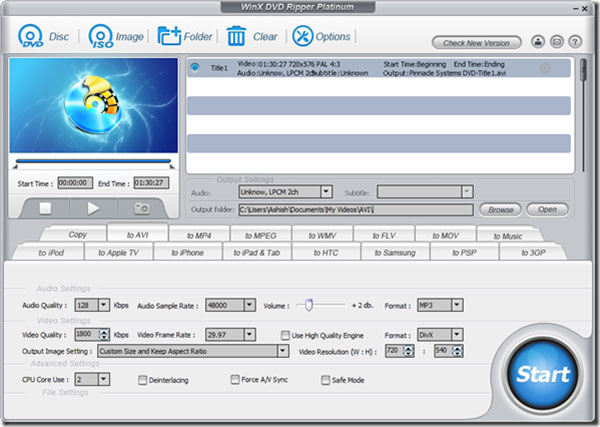
Task: Switch to the to Music tab
Action: pyautogui.click(x=507, y=236)
